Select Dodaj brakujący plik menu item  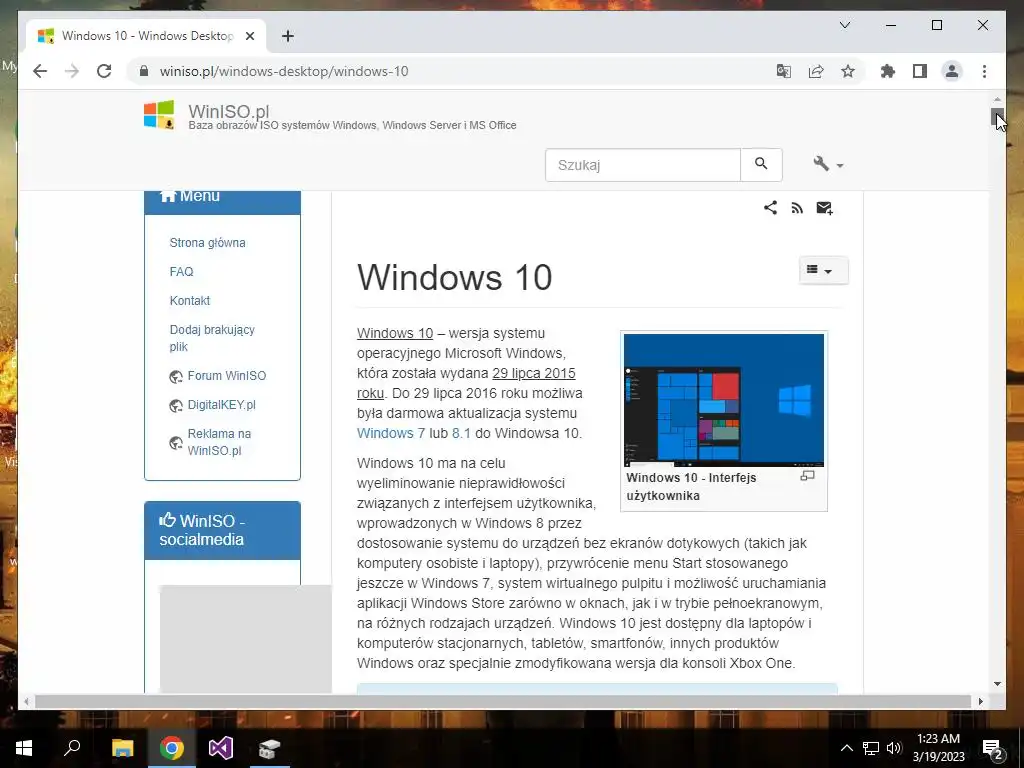click(212, 338)
